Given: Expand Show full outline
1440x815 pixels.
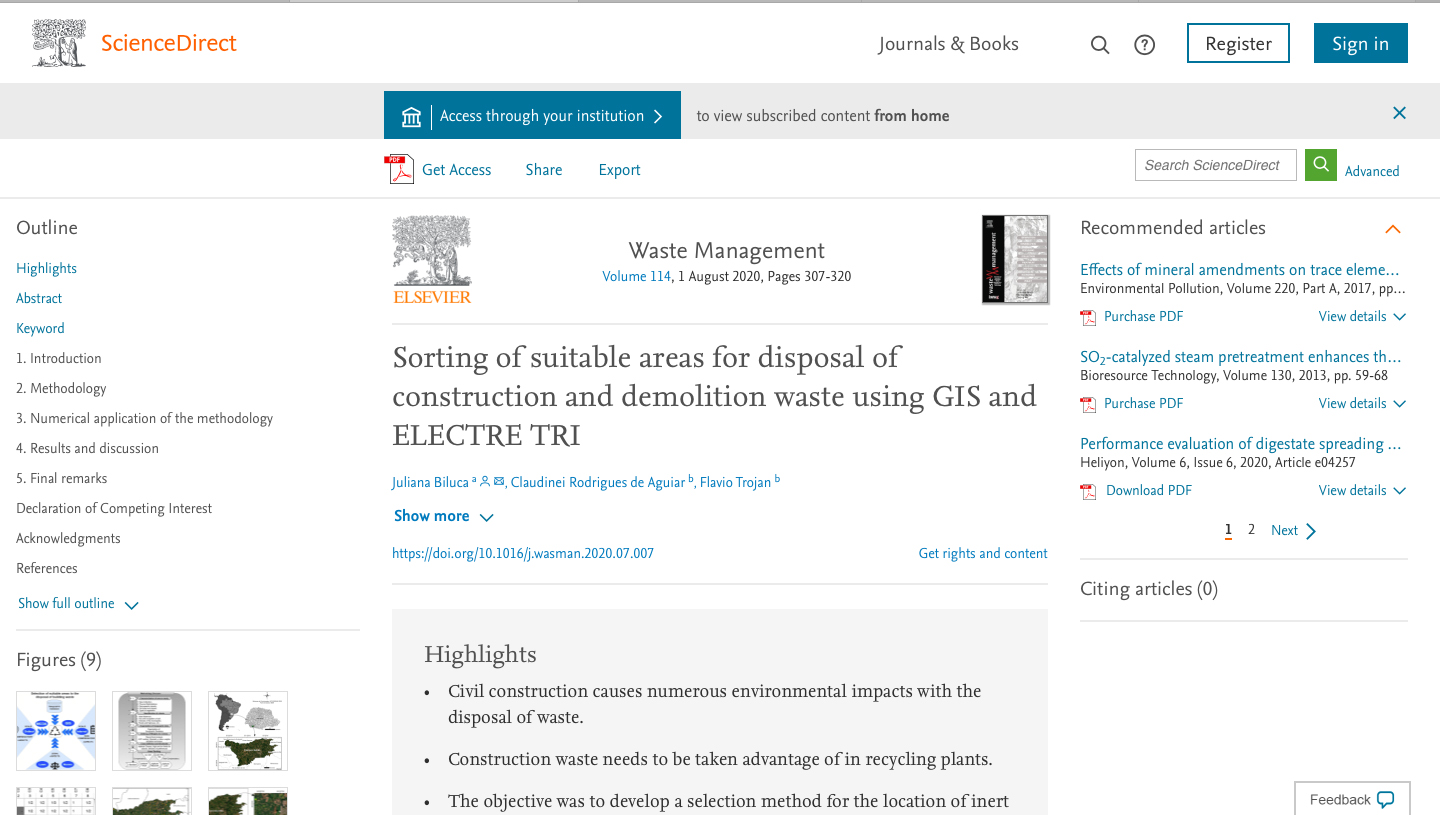Looking at the screenshot, I should pos(78,604).
